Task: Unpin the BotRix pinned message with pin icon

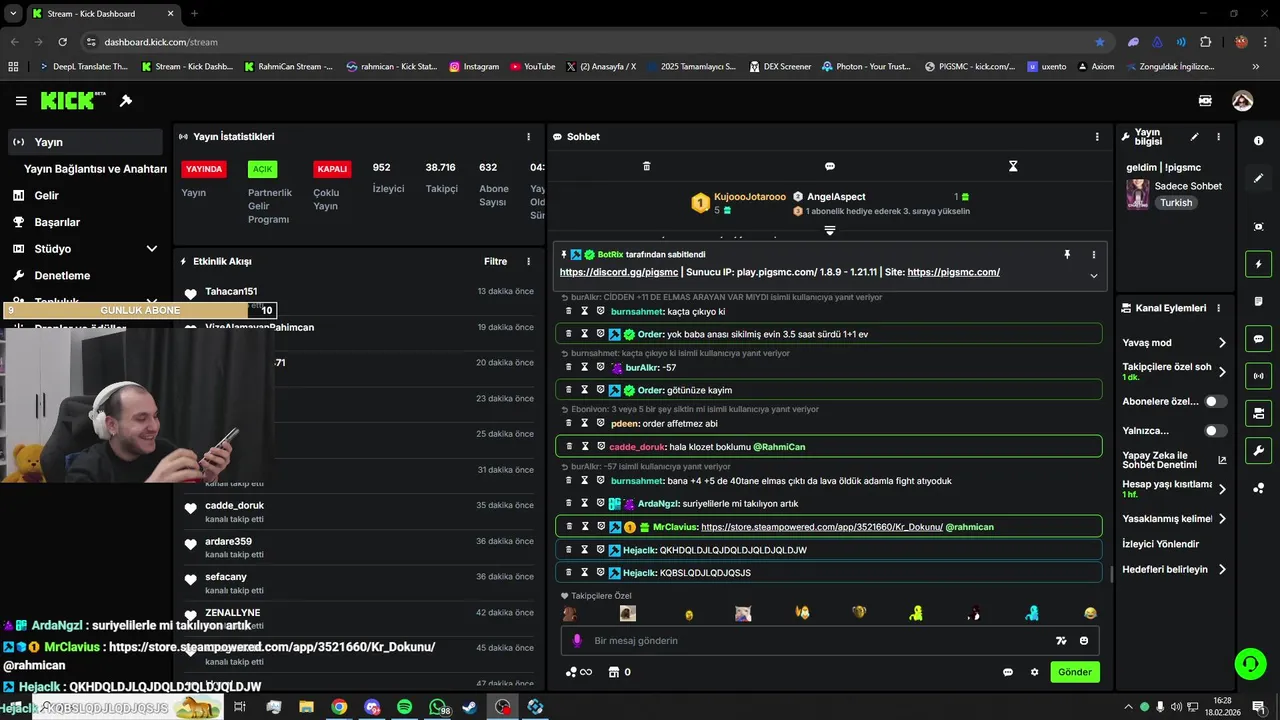Action: (1067, 255)
